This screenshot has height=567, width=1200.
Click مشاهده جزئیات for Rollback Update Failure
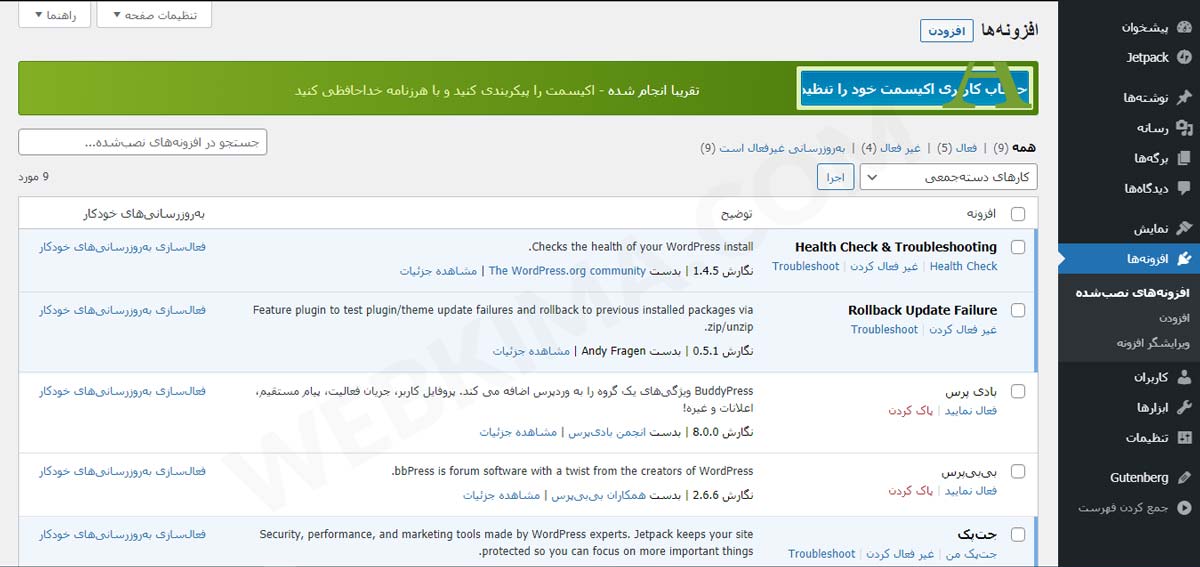530,351
